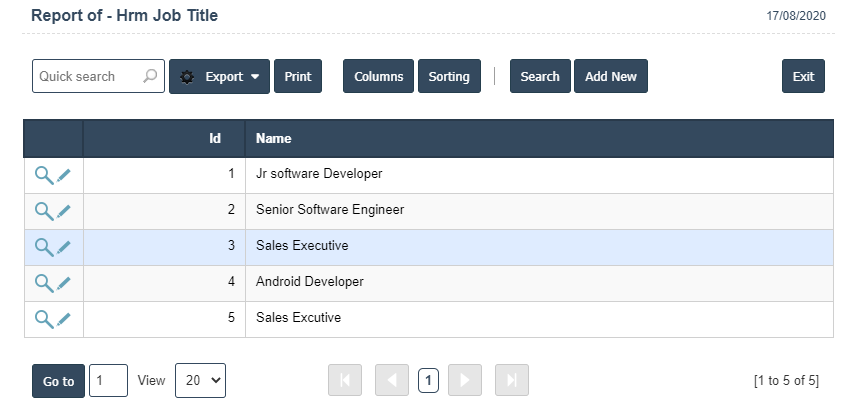854x415 pixels.
Task: Open the View rows-per-page dropdown
Action: tap(200, 380)
